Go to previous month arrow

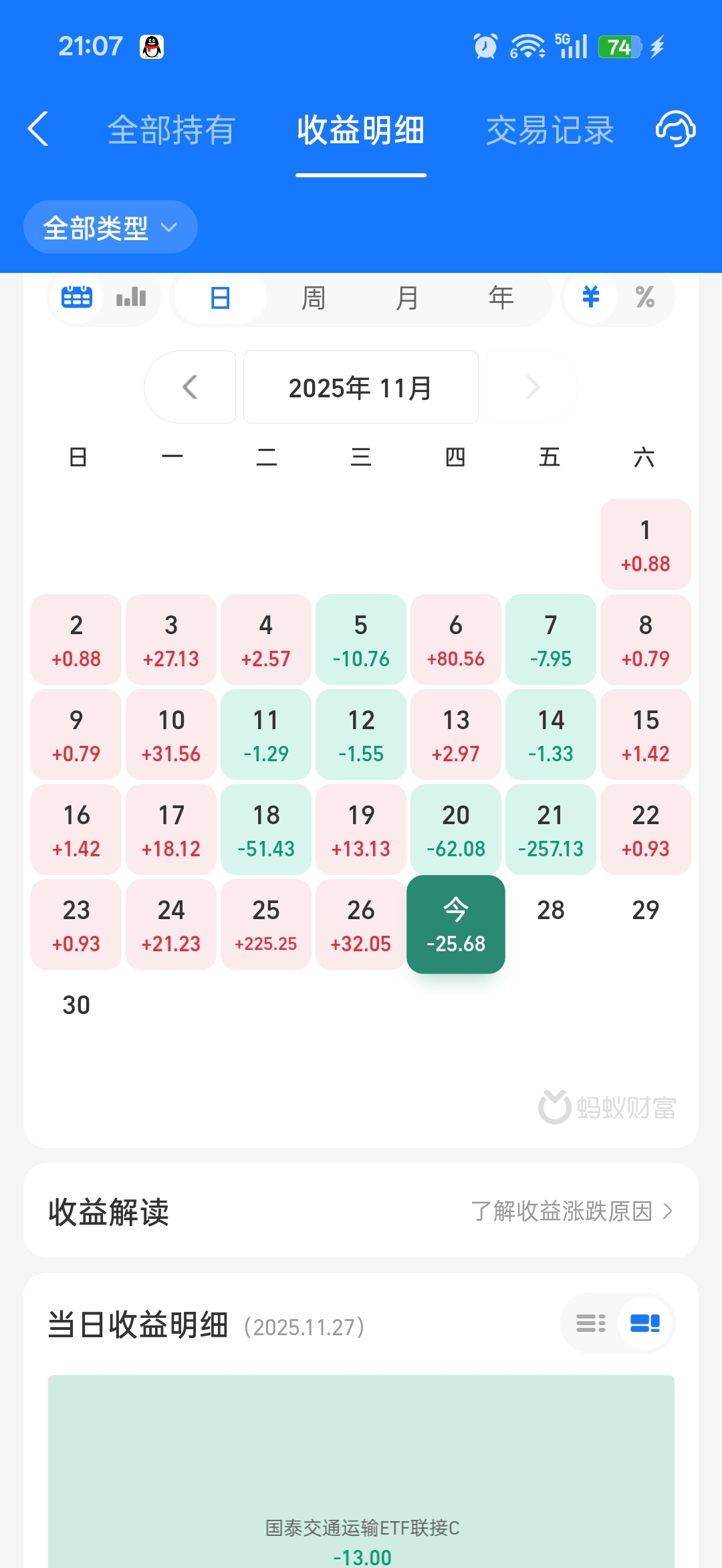tap(190, 387)
